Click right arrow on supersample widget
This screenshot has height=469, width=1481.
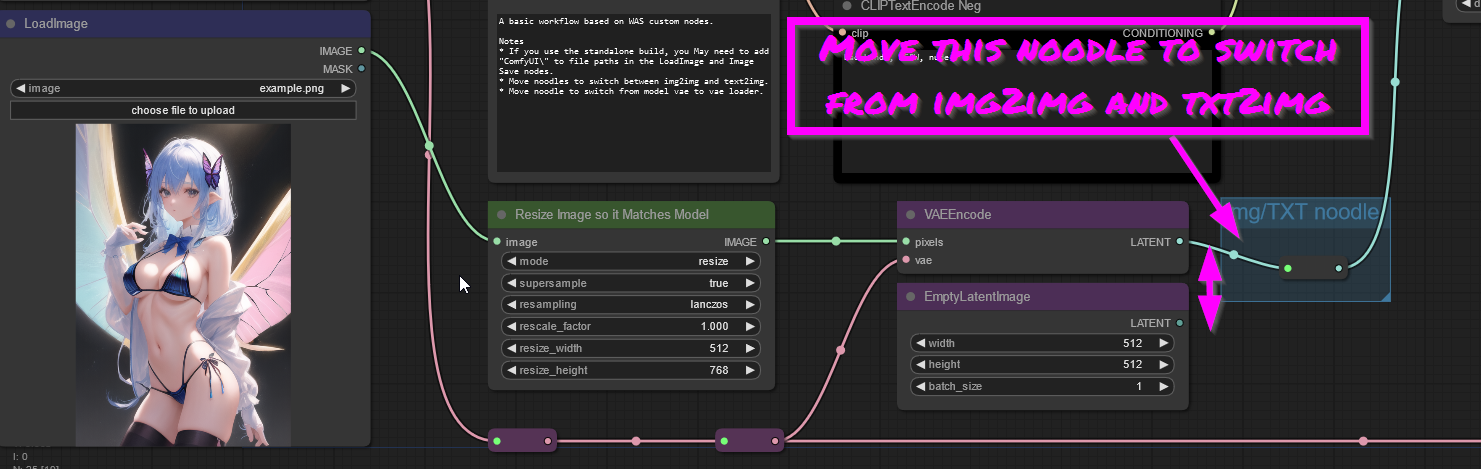point(749,283)
